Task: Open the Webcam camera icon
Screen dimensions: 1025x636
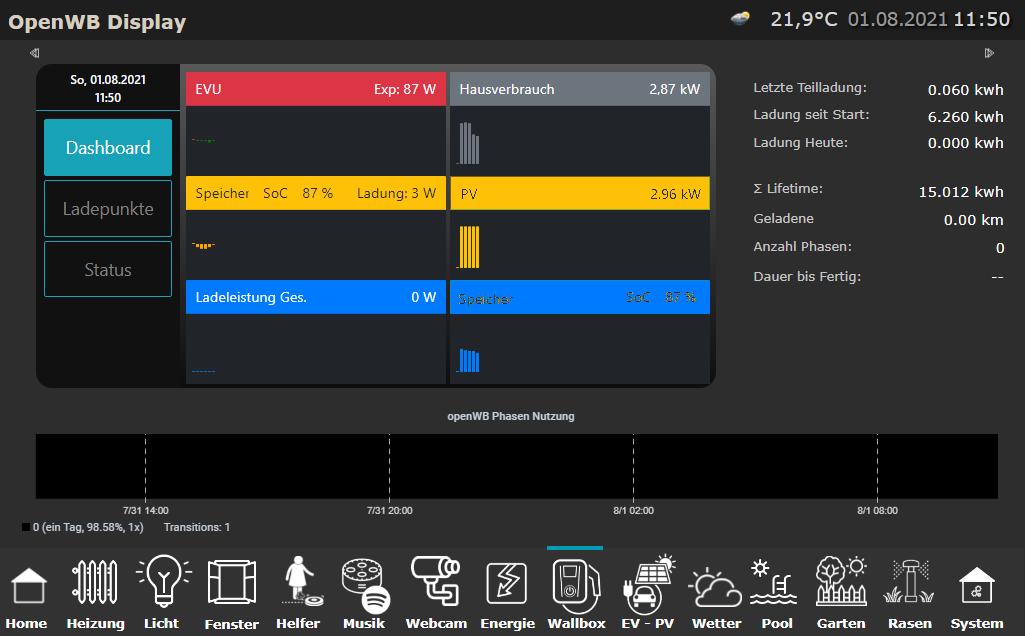Action: [x=435, y=582]
